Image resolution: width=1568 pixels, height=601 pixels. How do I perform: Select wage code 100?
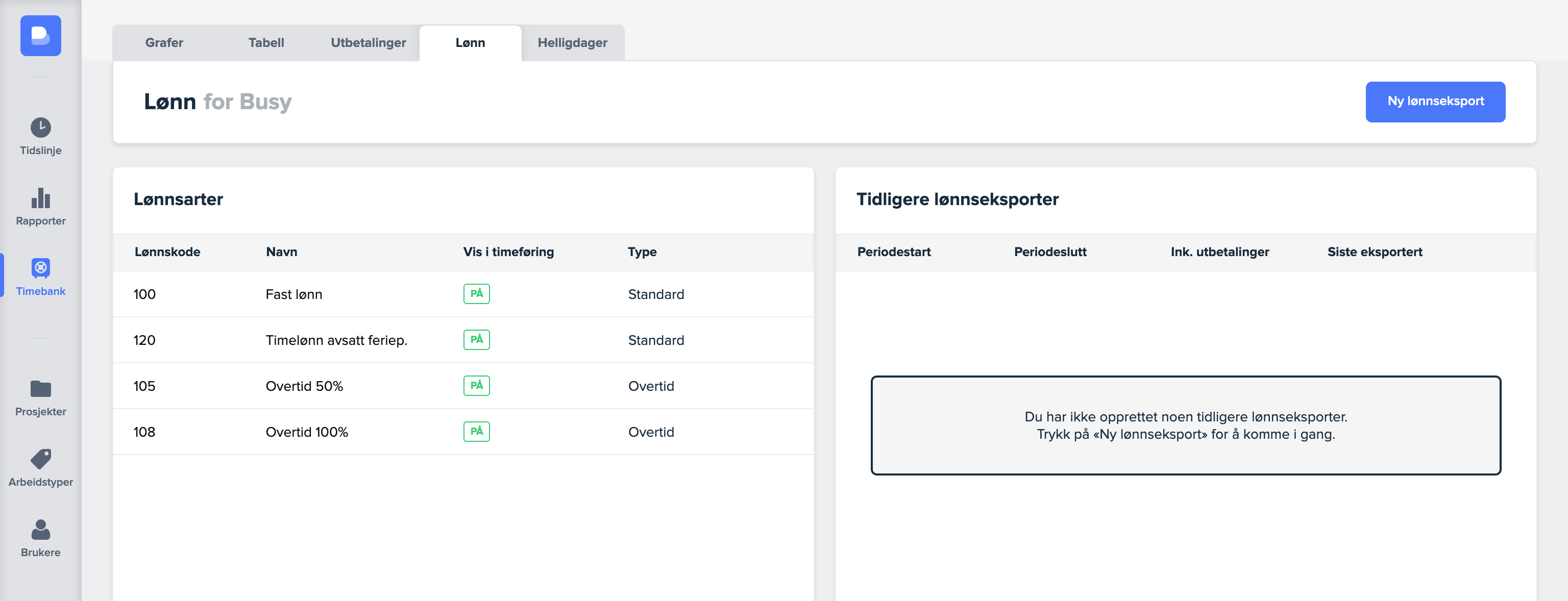144,294
